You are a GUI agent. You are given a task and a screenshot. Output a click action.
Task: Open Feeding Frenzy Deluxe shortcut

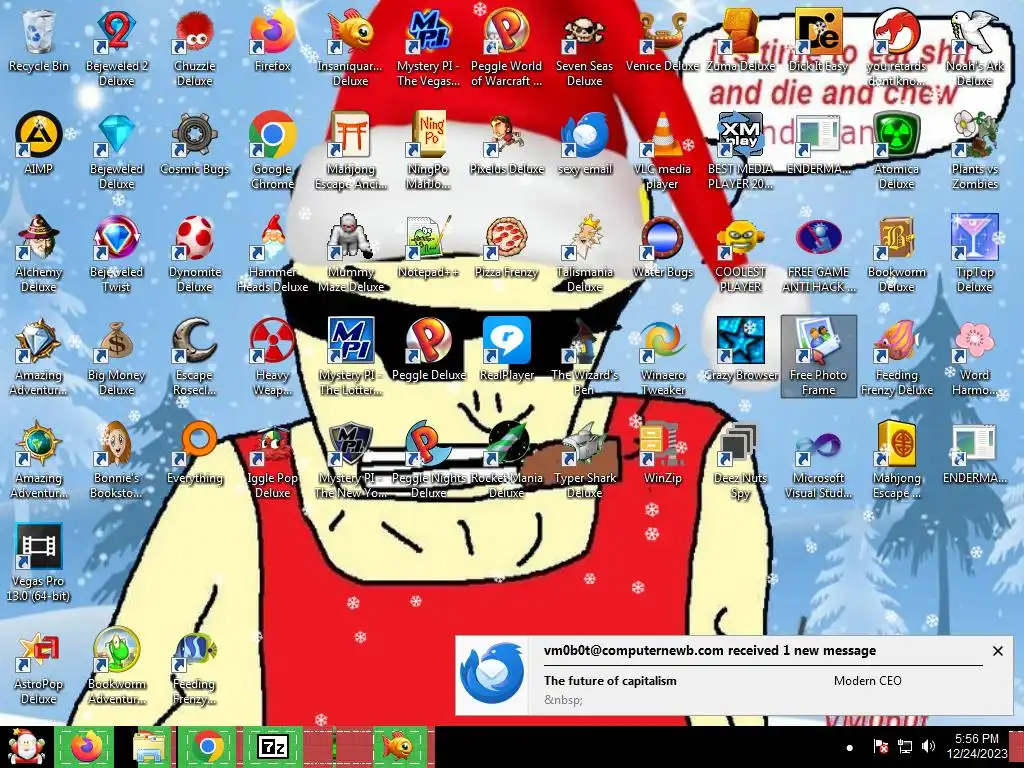tap(896, 357)
